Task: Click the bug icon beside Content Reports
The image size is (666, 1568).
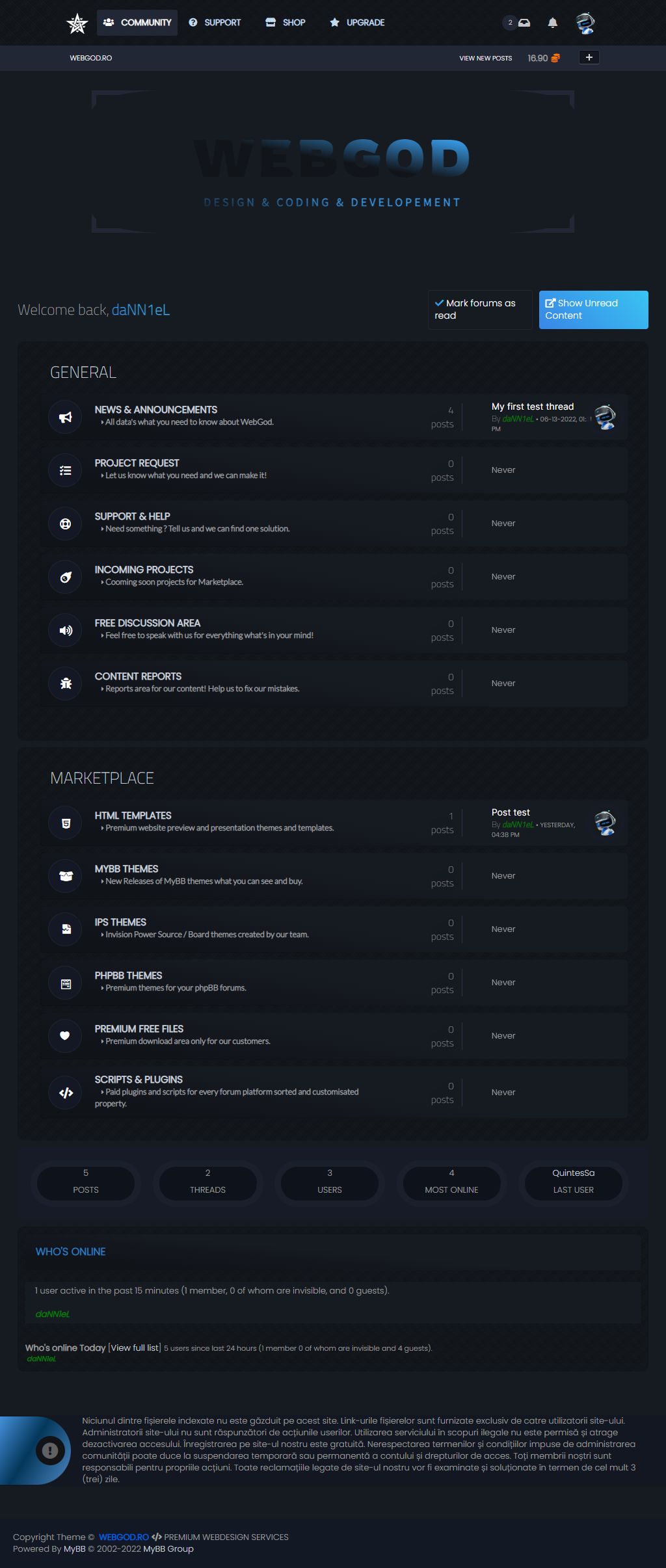Action: pos(66,684)
